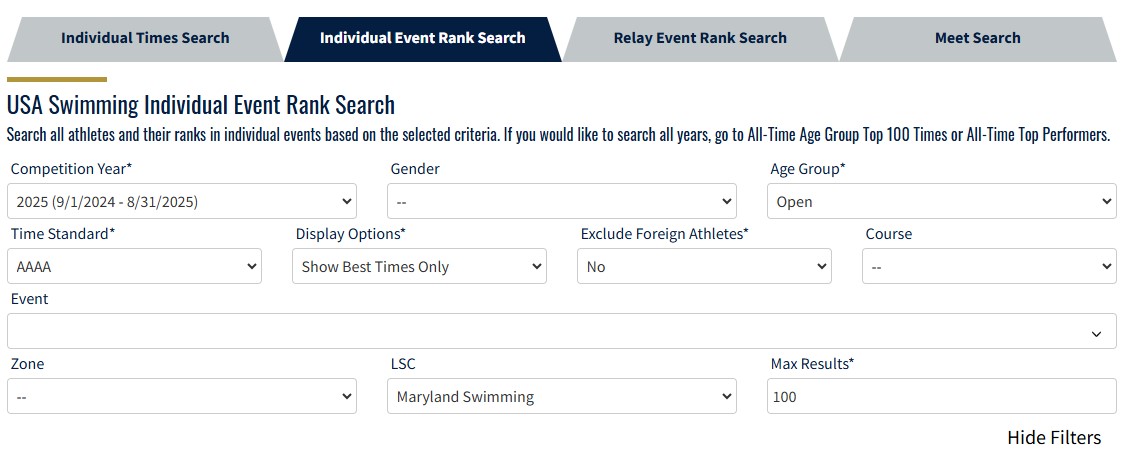
Task: Select the Individual Event Rank Search tab
Action: (x=422, y=38)
